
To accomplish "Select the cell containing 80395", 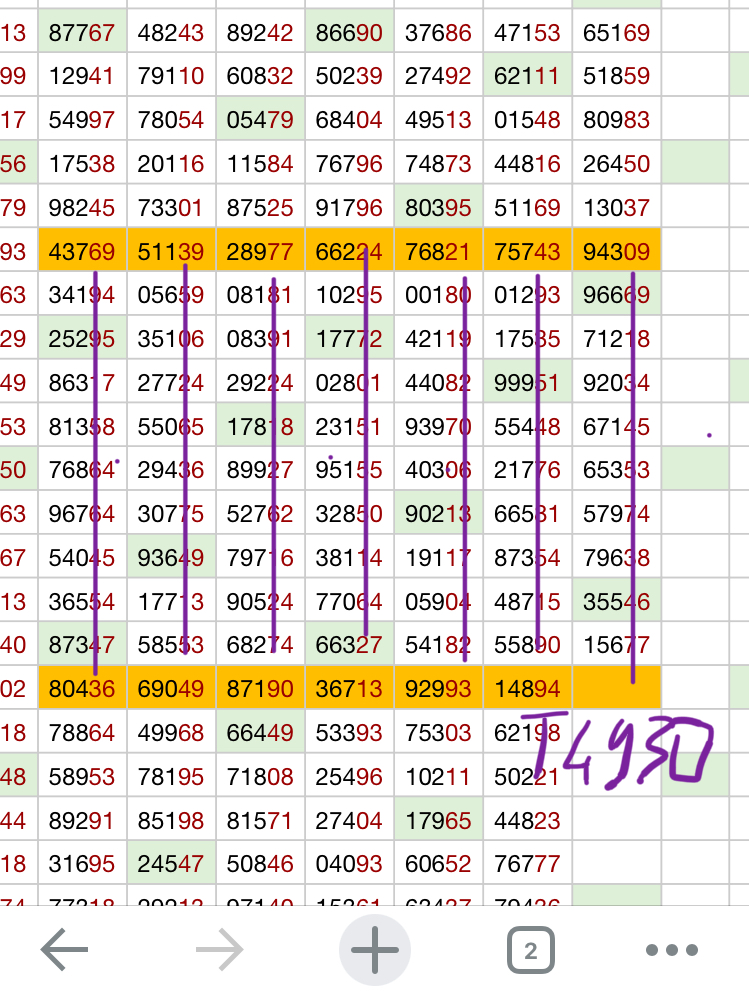I will coord(438,209).
